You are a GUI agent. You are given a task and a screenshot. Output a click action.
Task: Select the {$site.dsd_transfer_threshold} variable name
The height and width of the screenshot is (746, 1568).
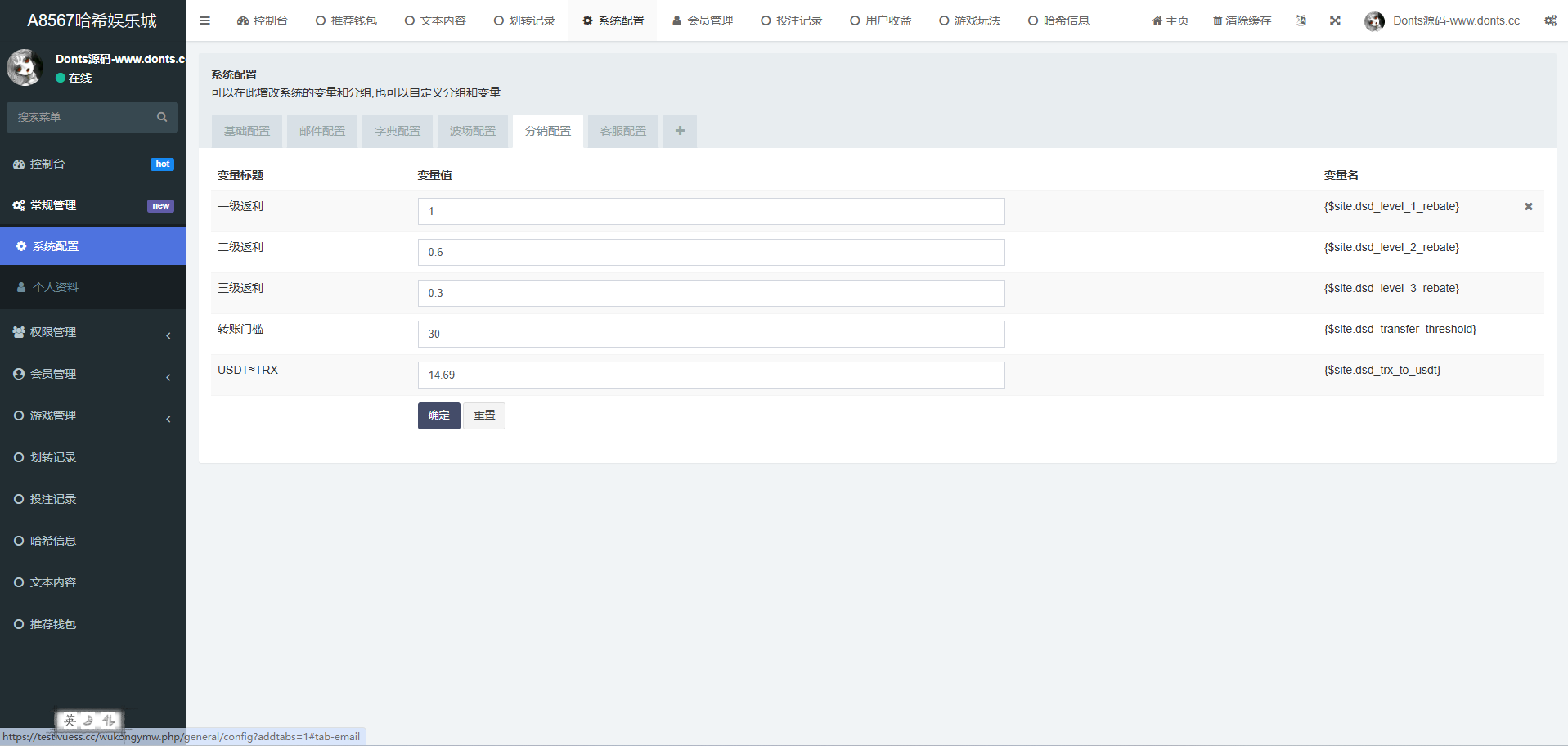pyautogui.click(x=1400, y=329)
